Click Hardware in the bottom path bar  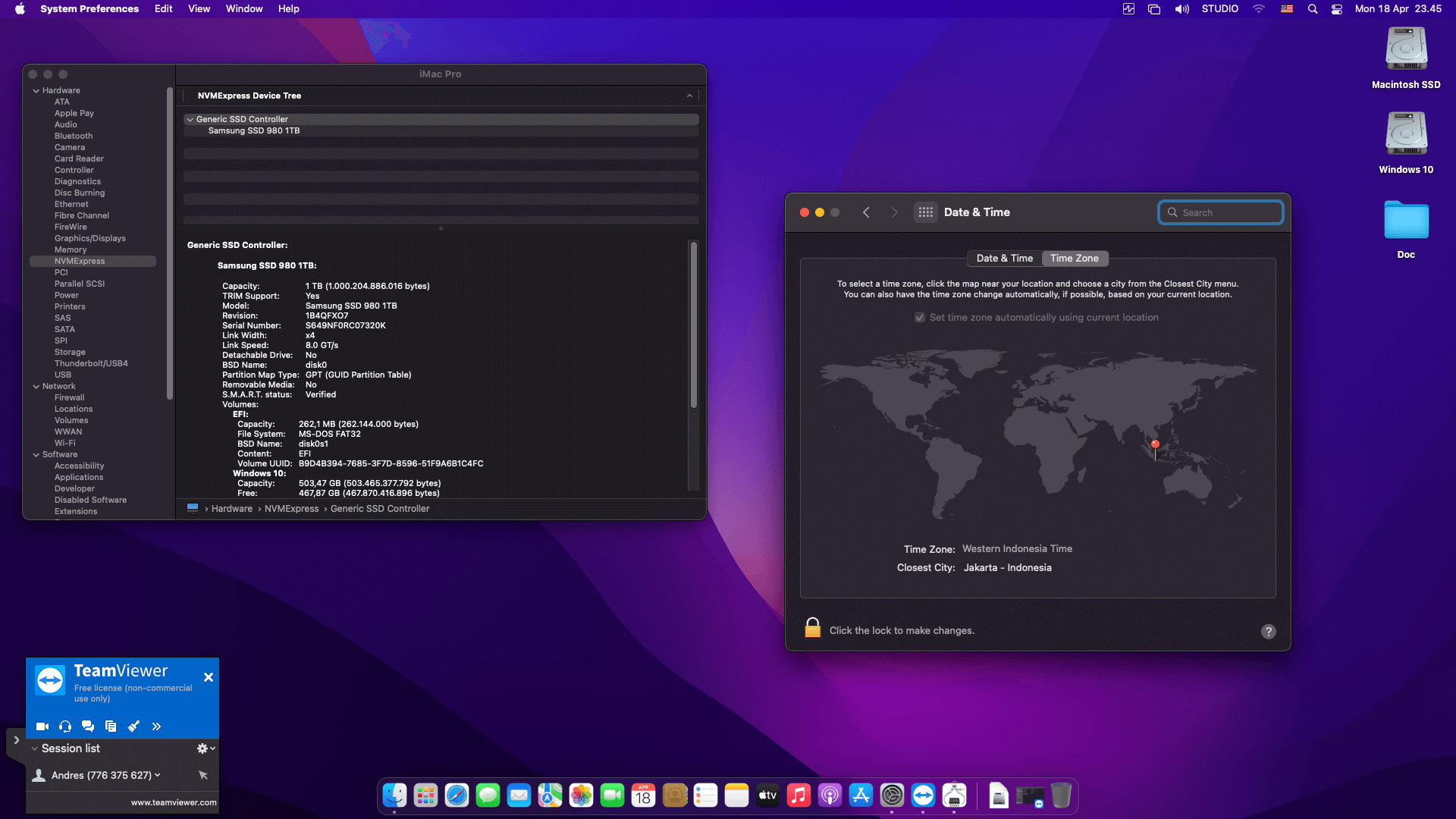point(232,509)
